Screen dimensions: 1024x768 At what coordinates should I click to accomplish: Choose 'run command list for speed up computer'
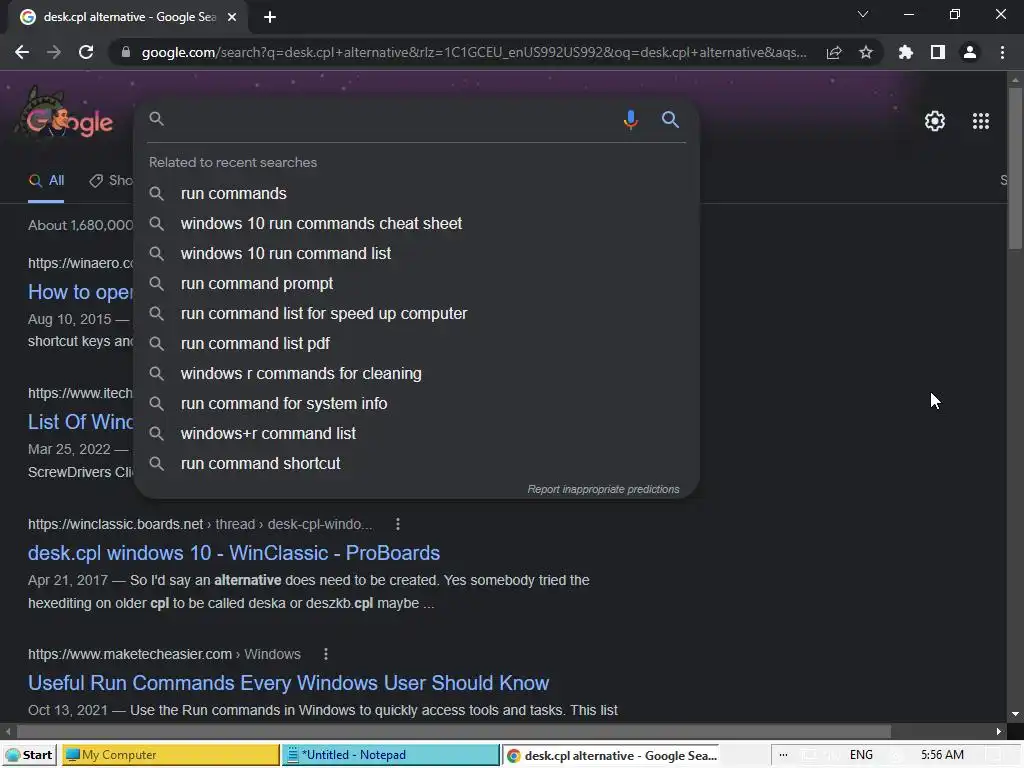pyautogui.click(x=416, y=313)
